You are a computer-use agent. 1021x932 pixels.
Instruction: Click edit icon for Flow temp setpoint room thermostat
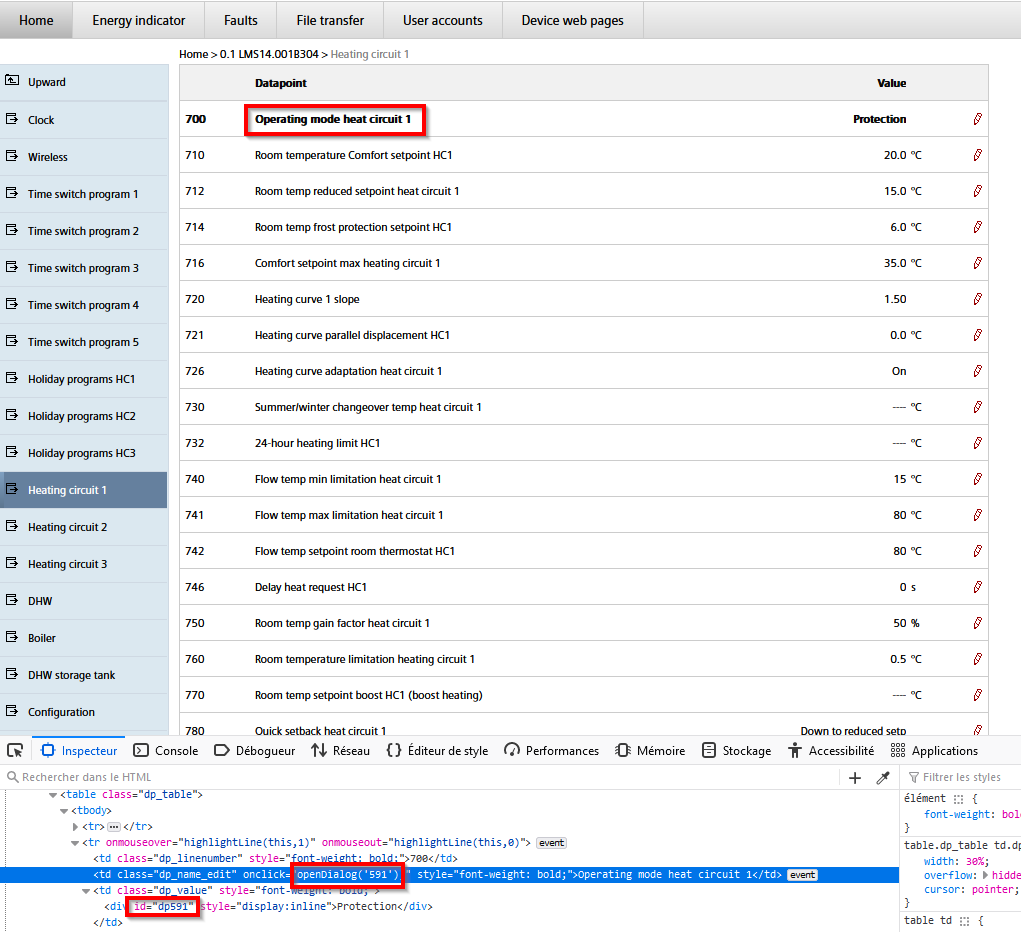[x=977, y=551]
